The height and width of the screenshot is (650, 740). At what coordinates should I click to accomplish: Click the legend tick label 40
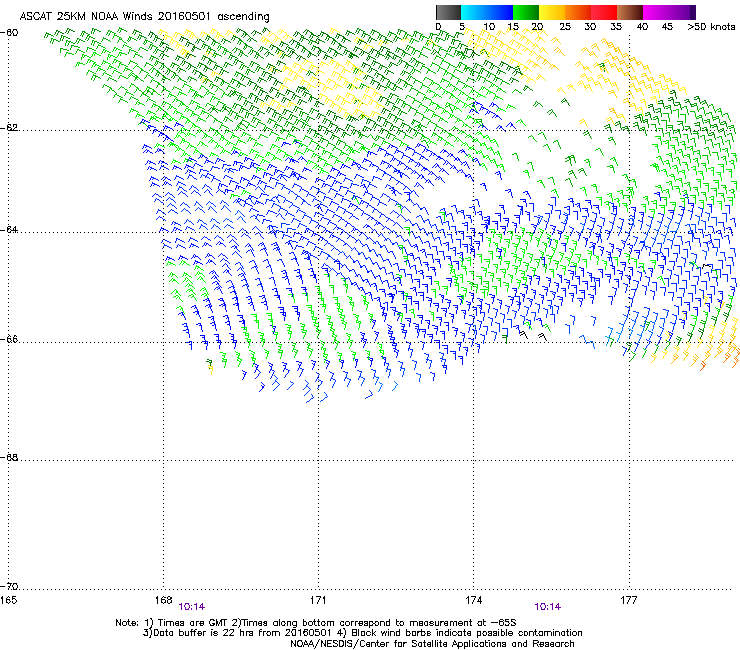pos(642,26)
